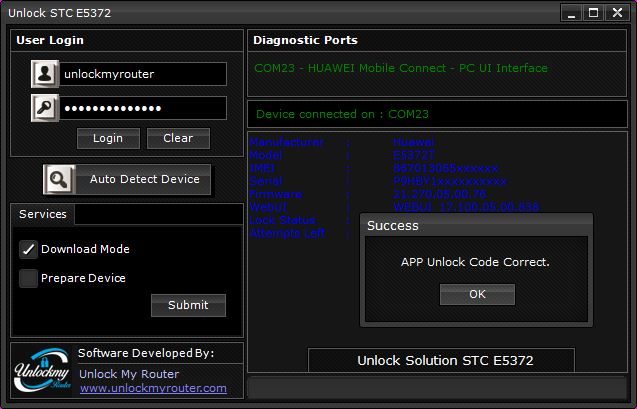Click the User Login panel header
The width and height of the screenshot is (637, 409).
coord(127,40)
